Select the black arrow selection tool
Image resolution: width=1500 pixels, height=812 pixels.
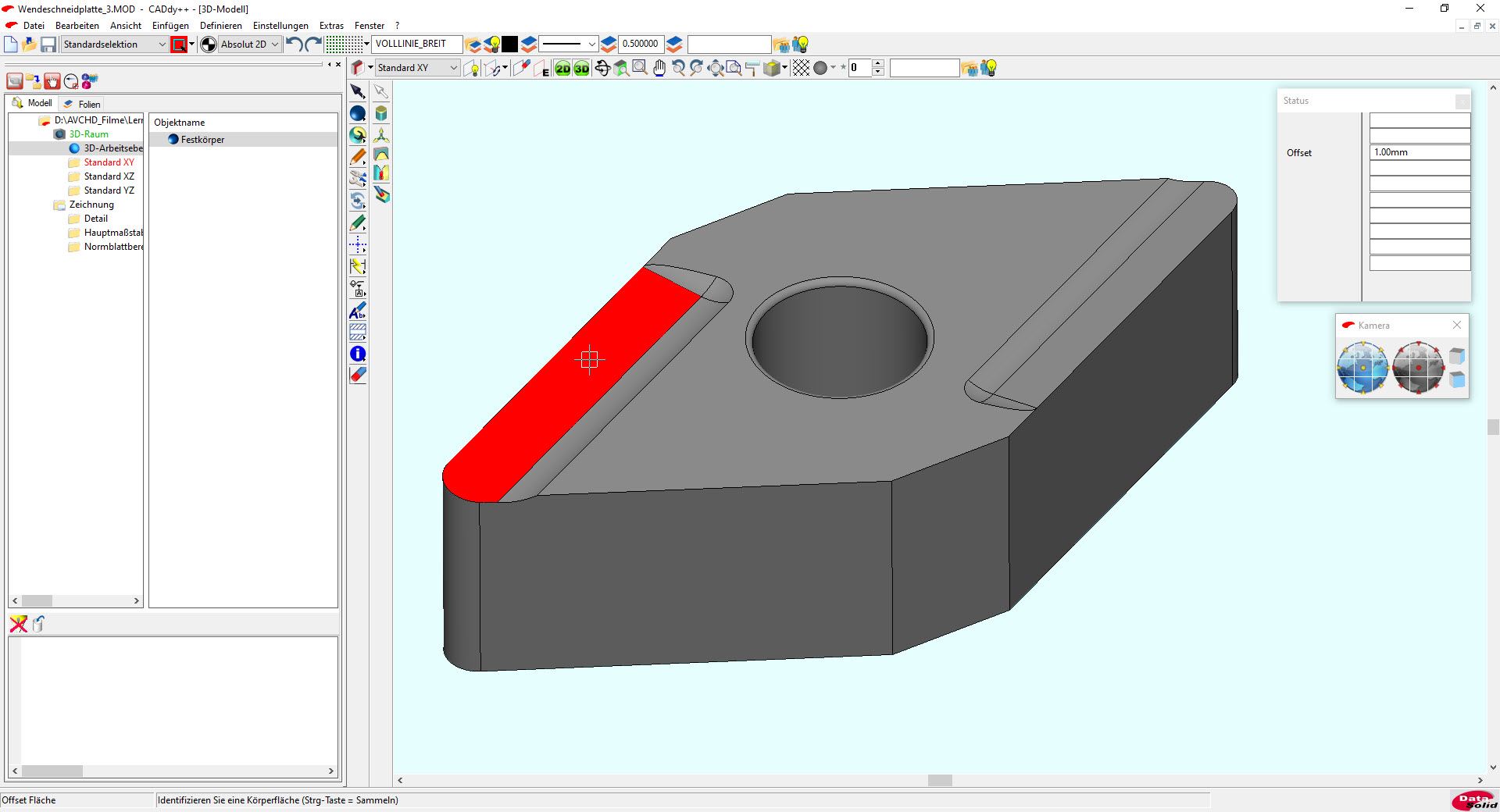[358, 92]
